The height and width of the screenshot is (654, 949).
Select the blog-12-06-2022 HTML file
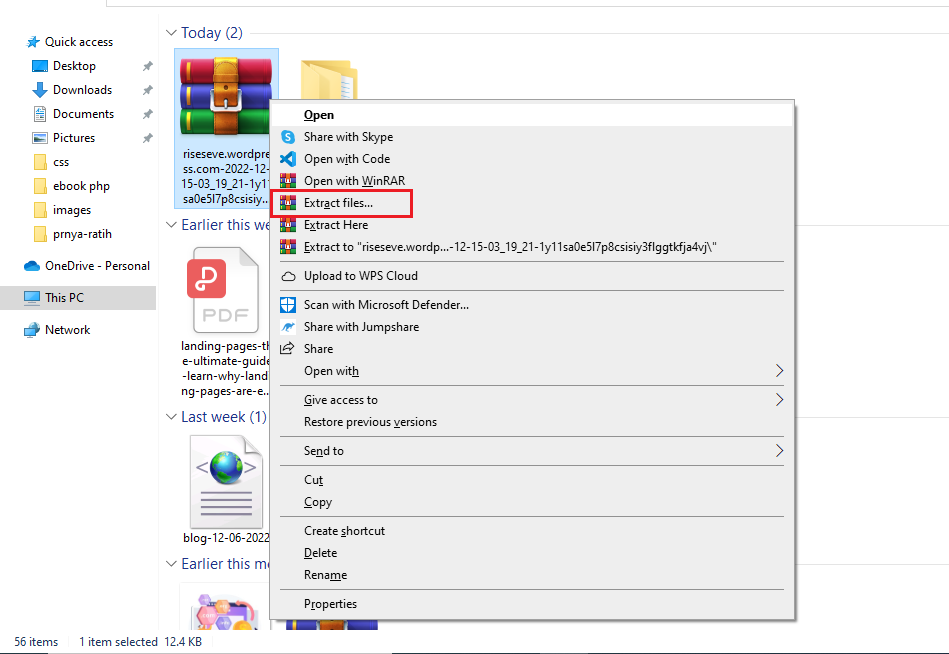(226, 480)
